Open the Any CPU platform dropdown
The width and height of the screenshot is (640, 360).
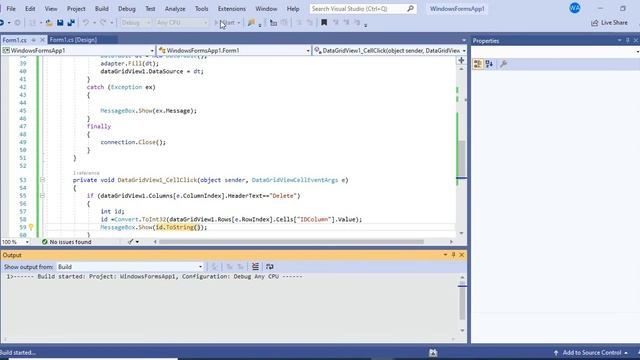click(182, 23)
